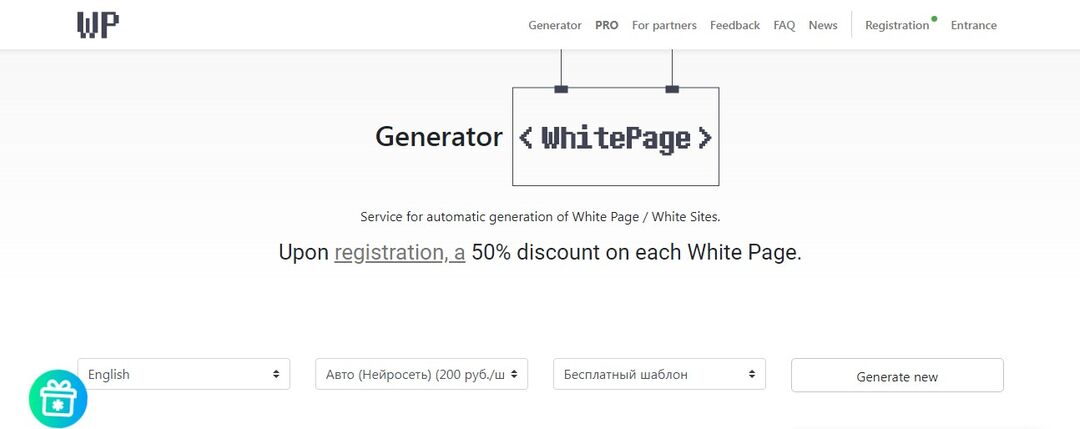Click the left angle bracket on WhitePage sign
This screenshot has height=429, width=1080.
point(526,138)
